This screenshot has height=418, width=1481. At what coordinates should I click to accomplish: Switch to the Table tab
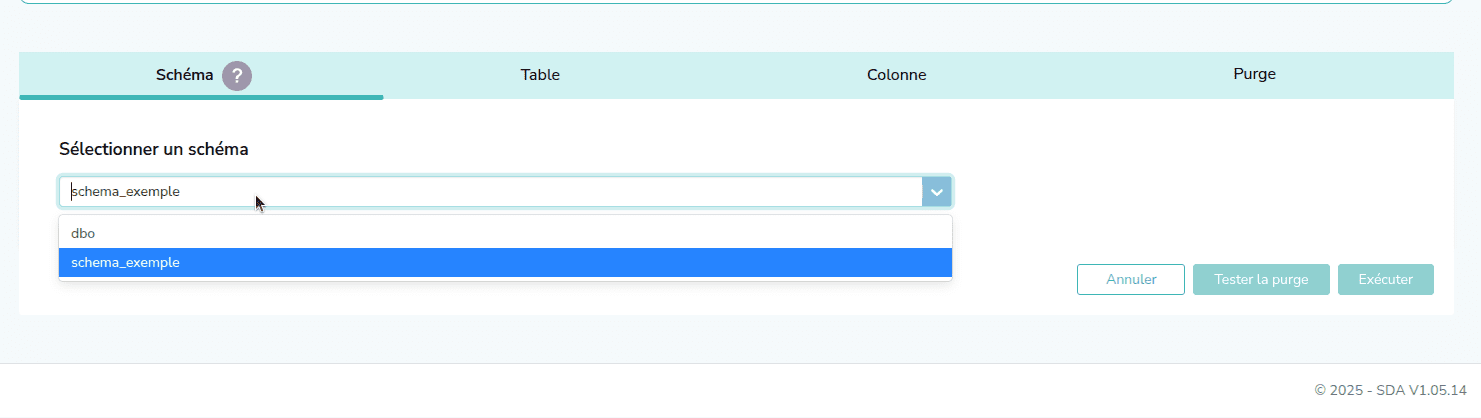pyautogui.click(x=540, y=75)
